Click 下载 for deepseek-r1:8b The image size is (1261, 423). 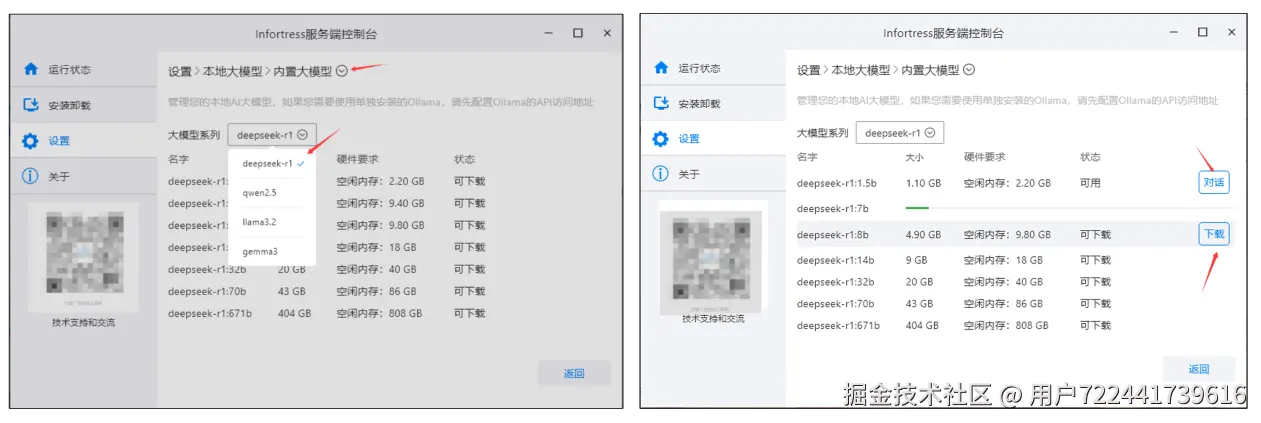tap(1214, 234)
